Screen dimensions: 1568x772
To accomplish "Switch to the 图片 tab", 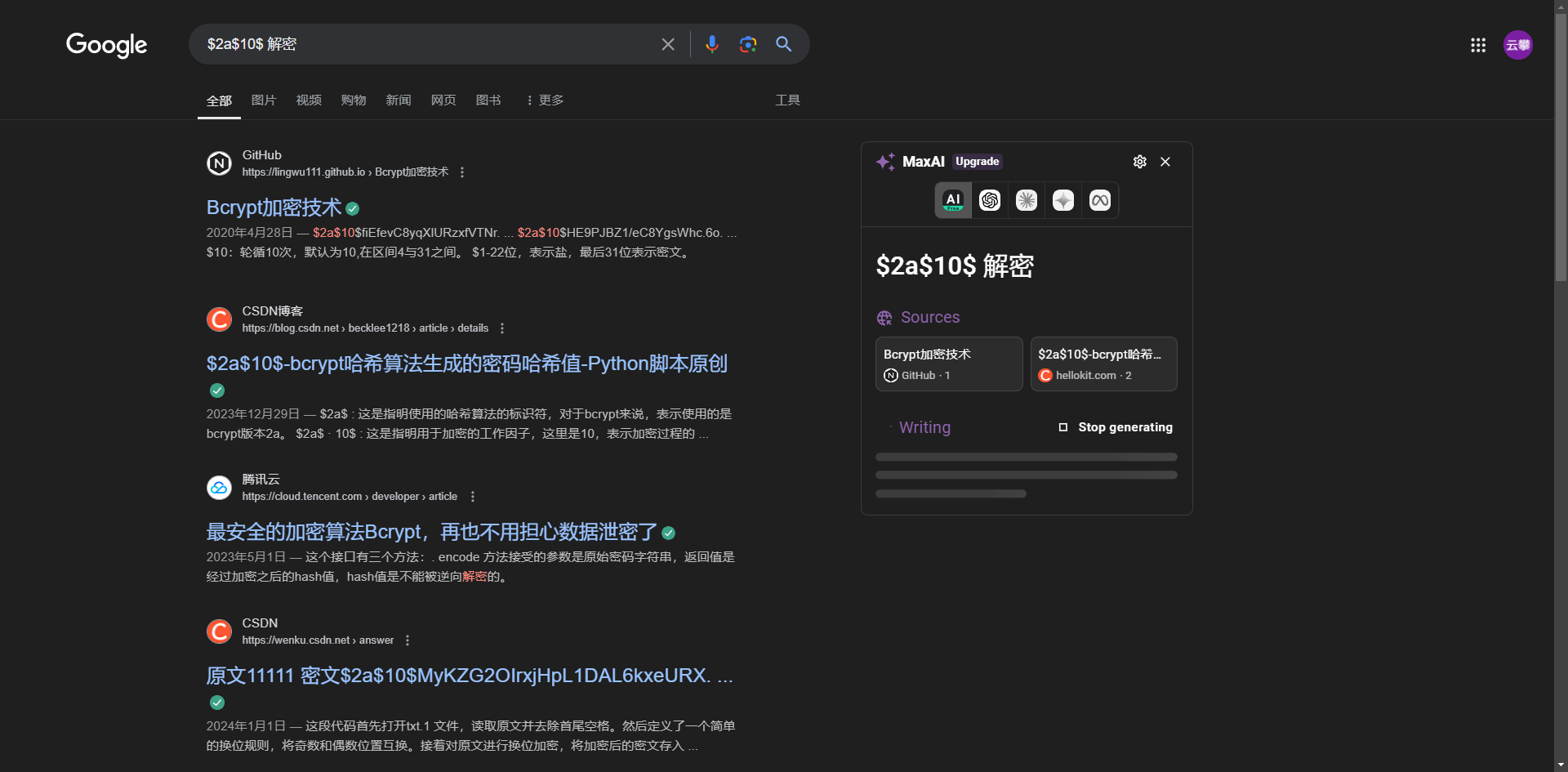I will pos(264,100).
